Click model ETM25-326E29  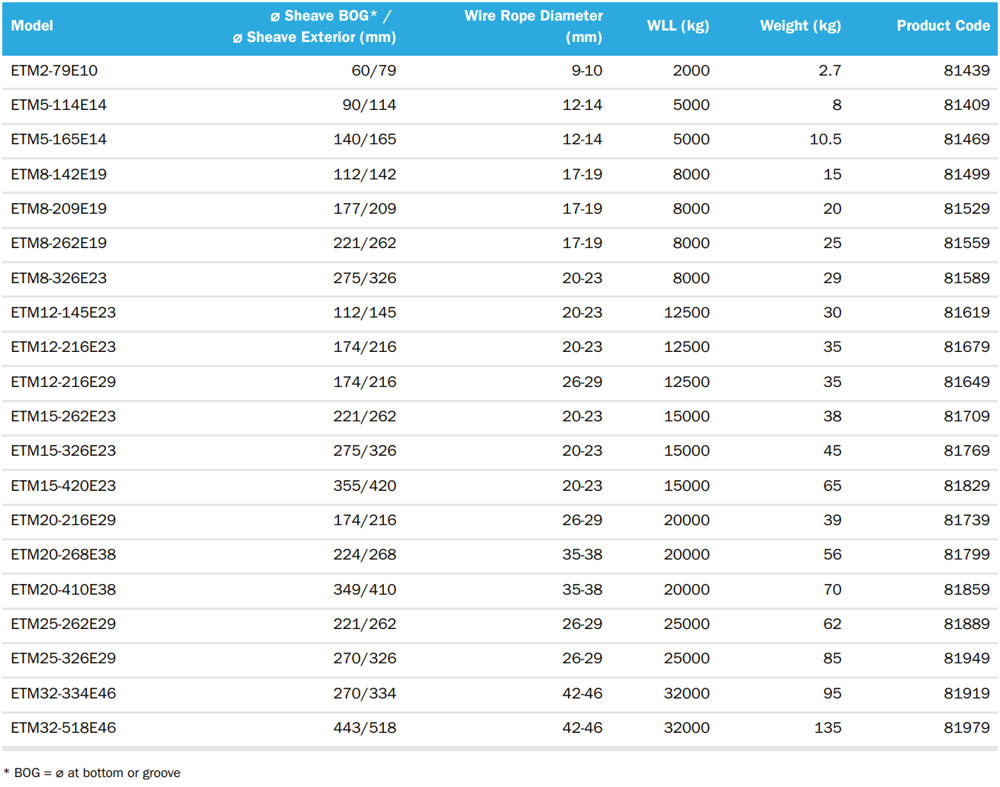click(x=63, y=659)
